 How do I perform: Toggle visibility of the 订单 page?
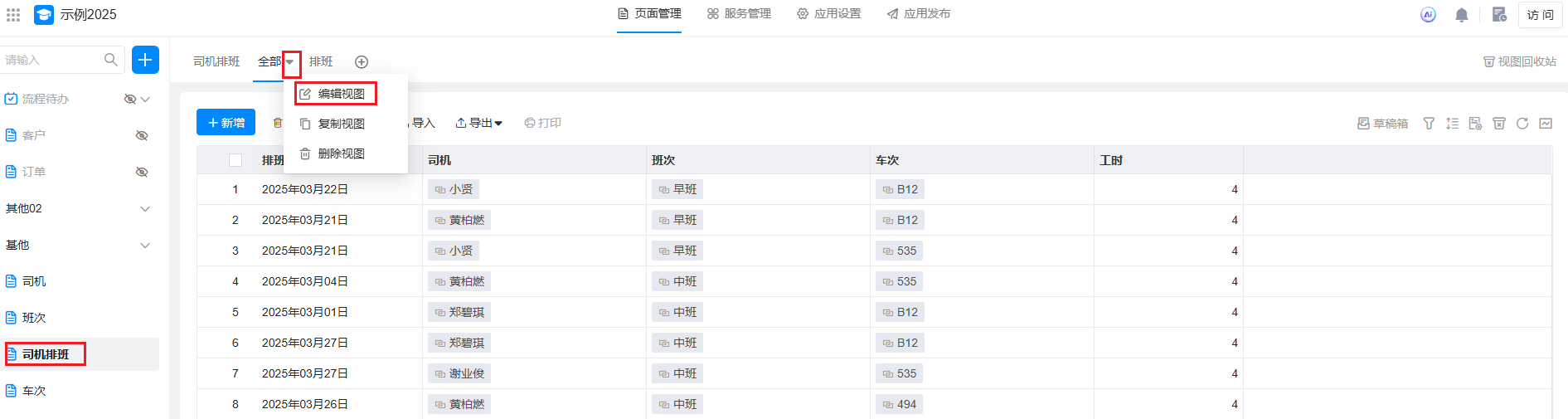pos(142,172)
